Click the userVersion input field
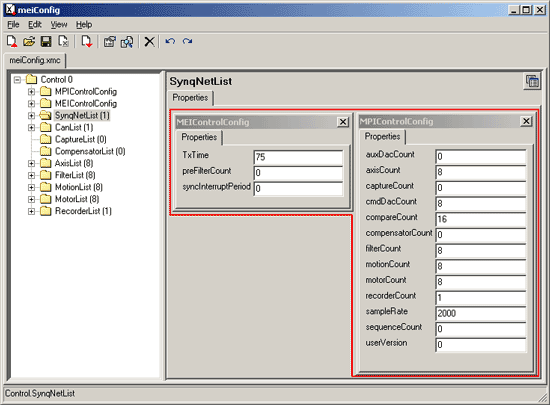 [481, 345]
